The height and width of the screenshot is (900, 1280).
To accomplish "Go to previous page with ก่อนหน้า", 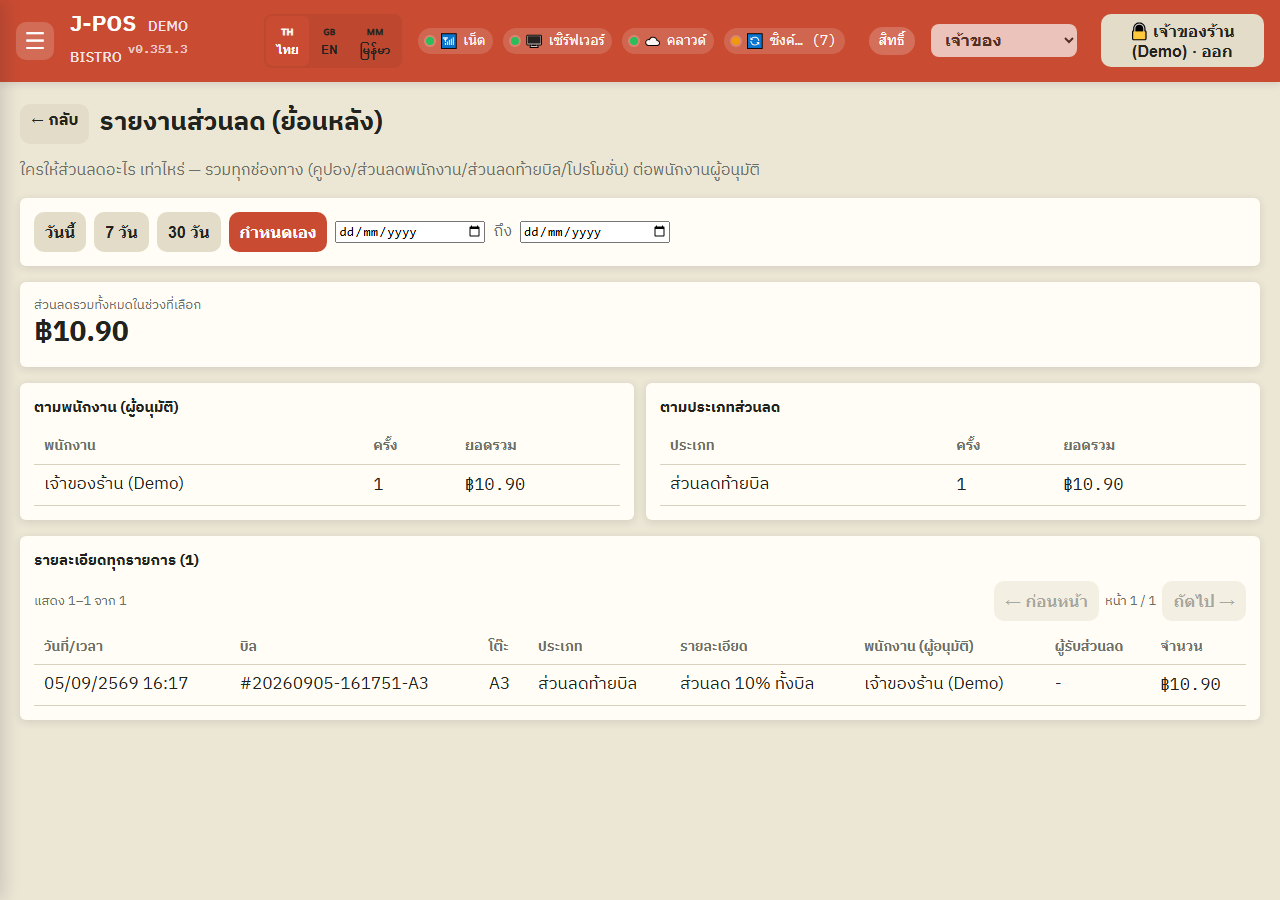I will (x=1046, y=601).
